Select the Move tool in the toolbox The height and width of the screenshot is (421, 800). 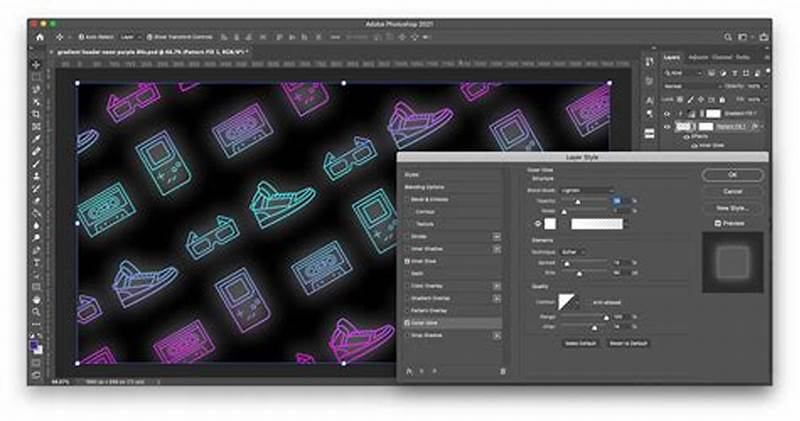(x=36, y=65)
